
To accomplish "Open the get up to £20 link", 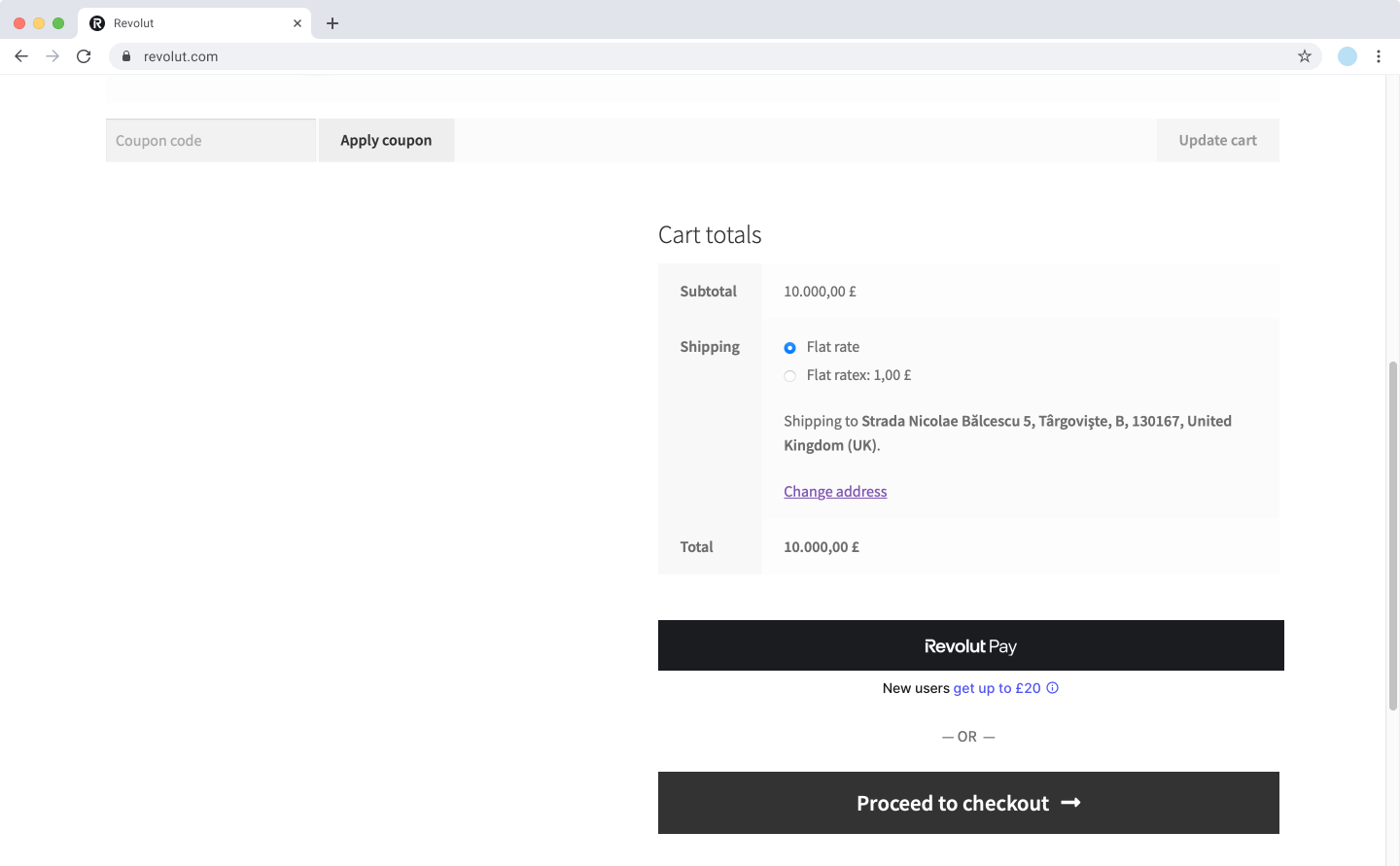I will tap(997, 688).
